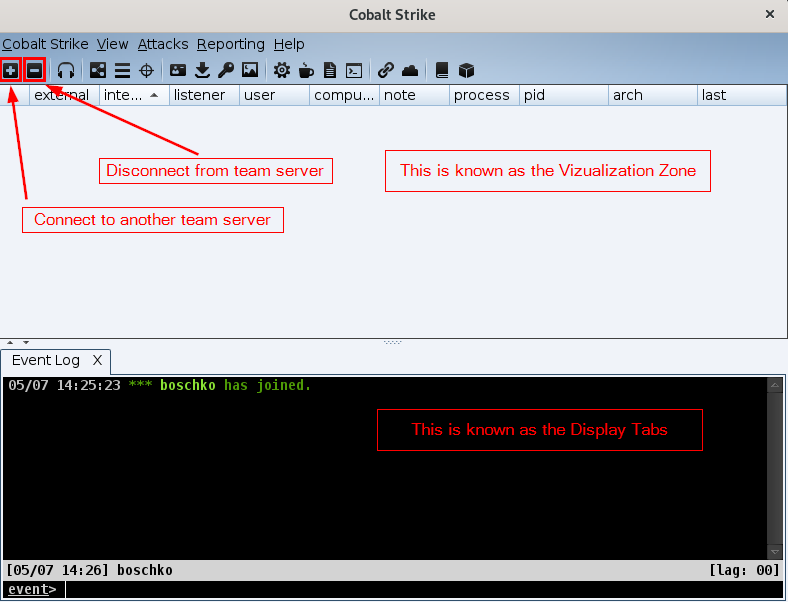Open the Help book icon

point(442,70)
